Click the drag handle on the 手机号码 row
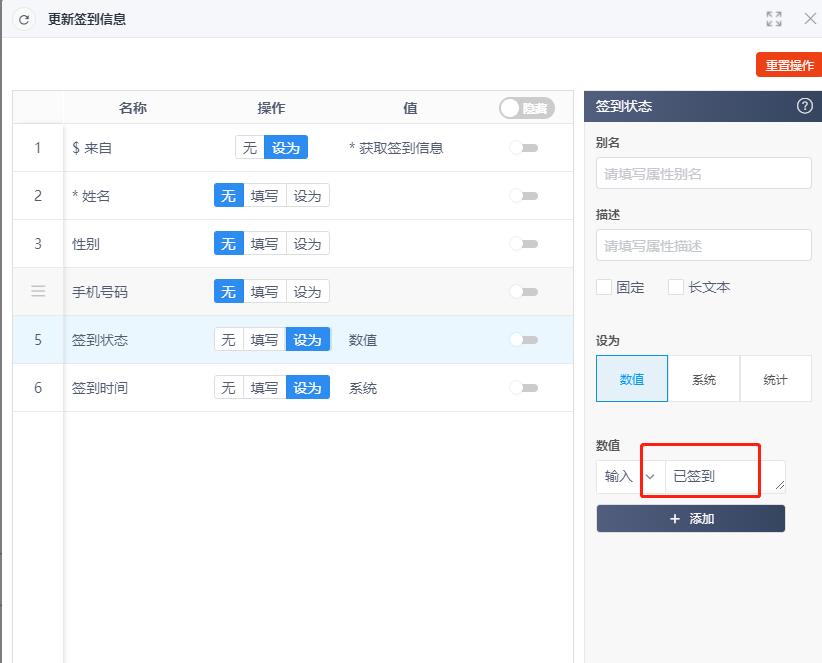The image size is (822, 663). coord(37,291)
